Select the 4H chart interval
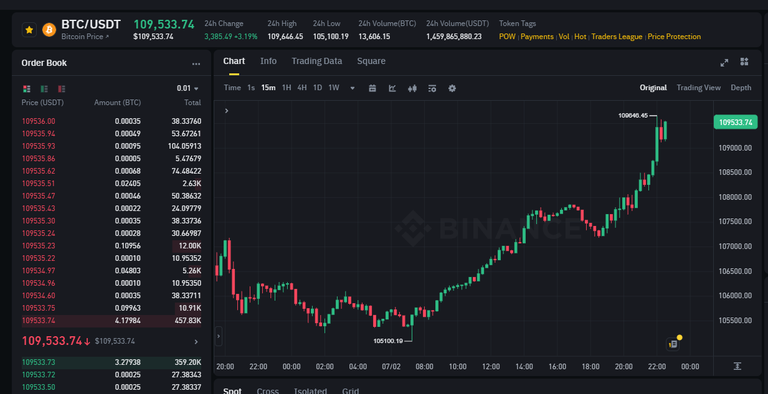 tap(302, 88)
